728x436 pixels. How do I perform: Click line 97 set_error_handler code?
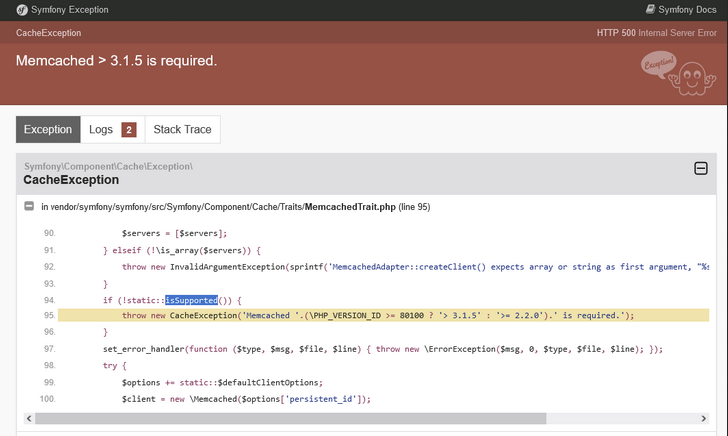click(x=383, y=349)
